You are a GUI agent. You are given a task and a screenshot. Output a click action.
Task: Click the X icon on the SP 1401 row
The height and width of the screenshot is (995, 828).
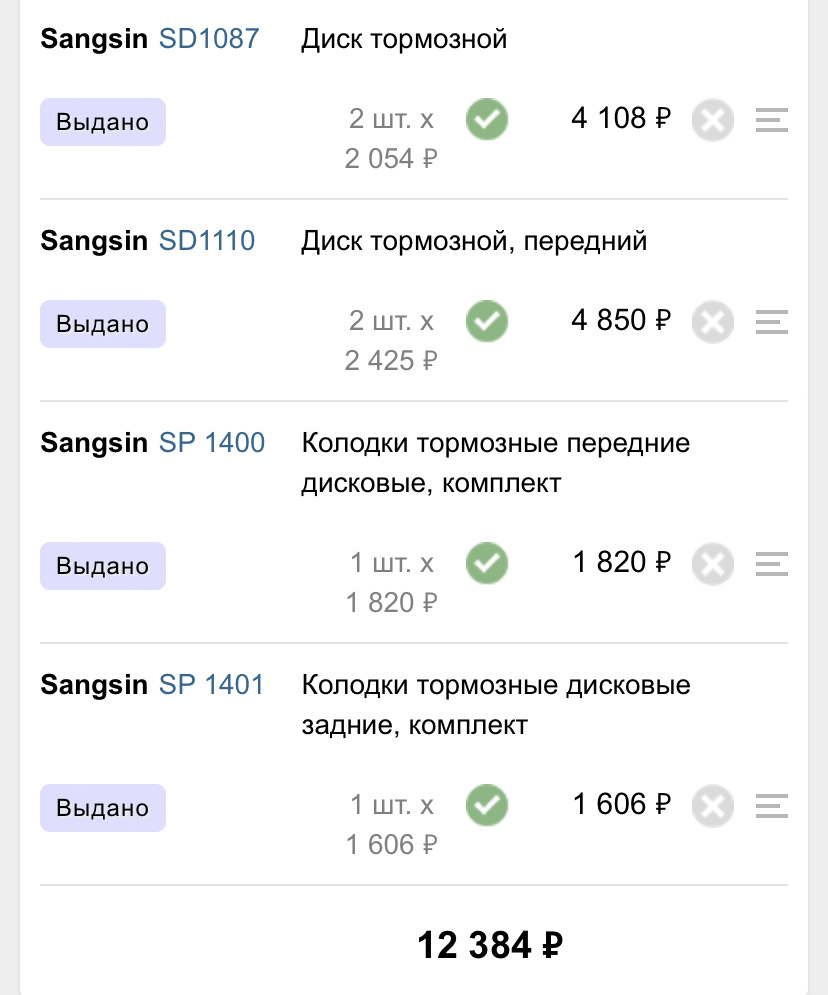pos(713,805)
